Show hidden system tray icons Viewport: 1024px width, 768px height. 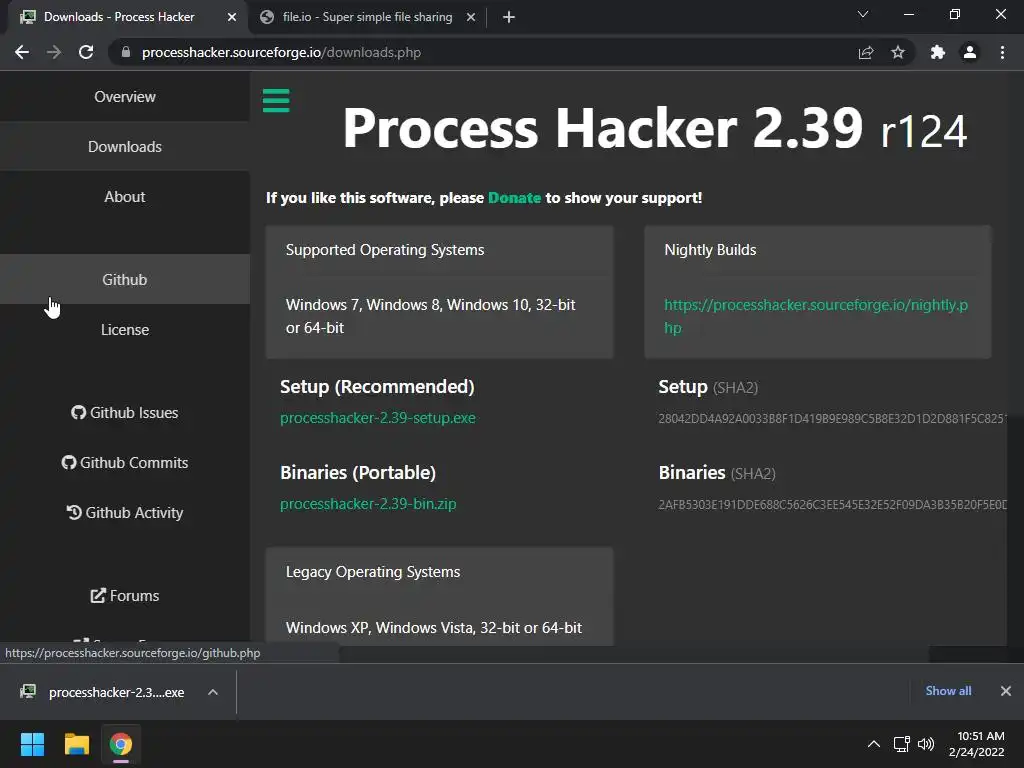[874, 744]
